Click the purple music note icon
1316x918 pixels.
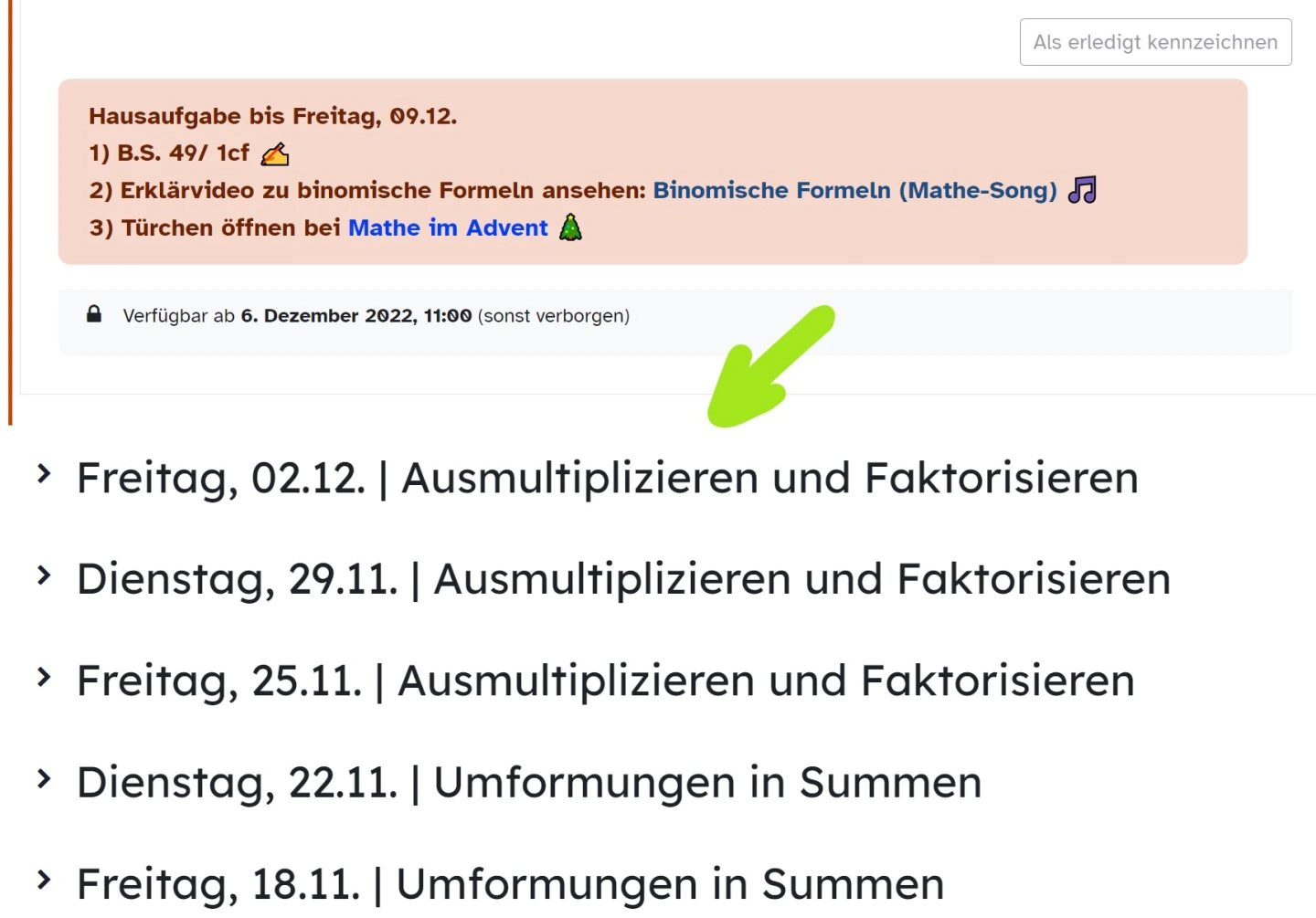click(1082, 190)
